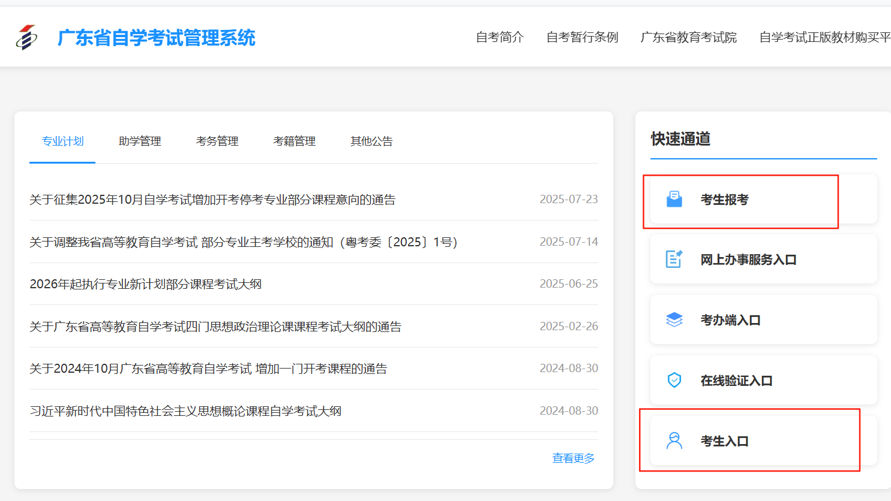Open 2026年起执行专业新计划部分课程考试大纲 notice
This screenshot has height=501, width=891.
145,284
